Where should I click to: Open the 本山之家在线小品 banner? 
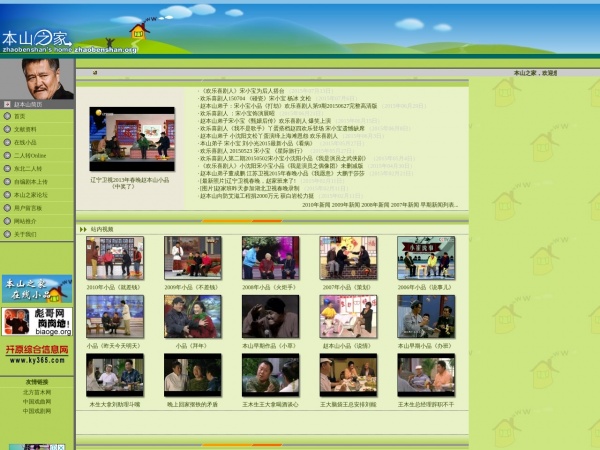[37, 289]
